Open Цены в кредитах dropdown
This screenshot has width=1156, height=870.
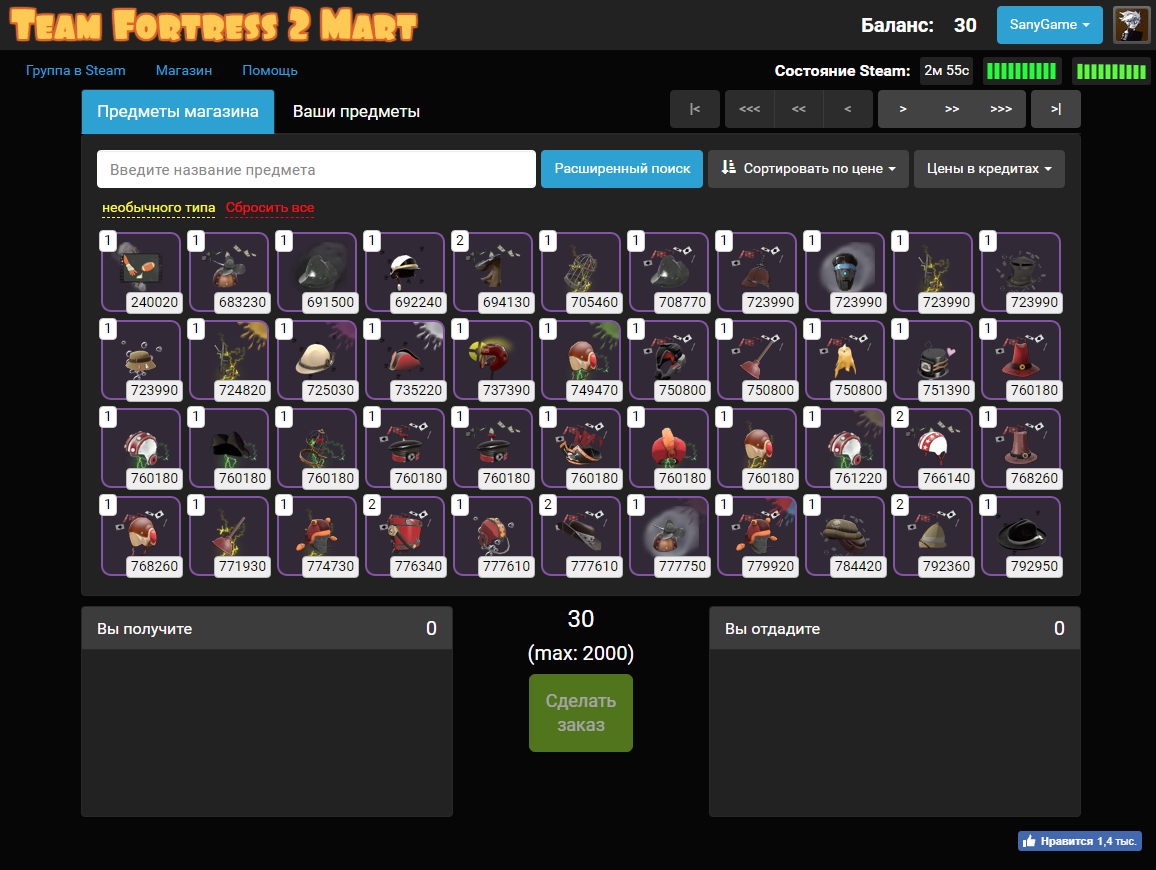989,169
